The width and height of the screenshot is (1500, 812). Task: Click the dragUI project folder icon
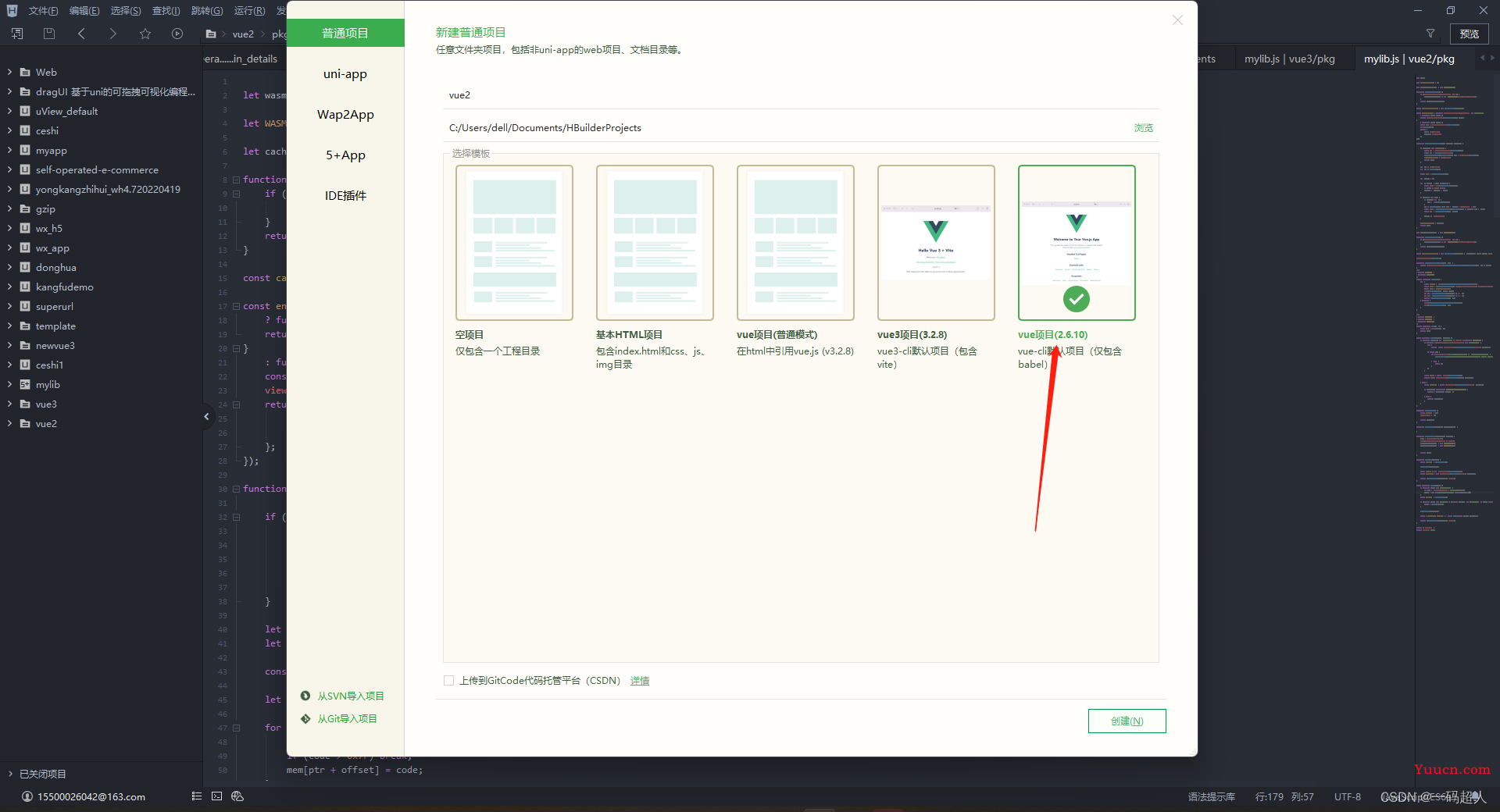pos(25,91)
